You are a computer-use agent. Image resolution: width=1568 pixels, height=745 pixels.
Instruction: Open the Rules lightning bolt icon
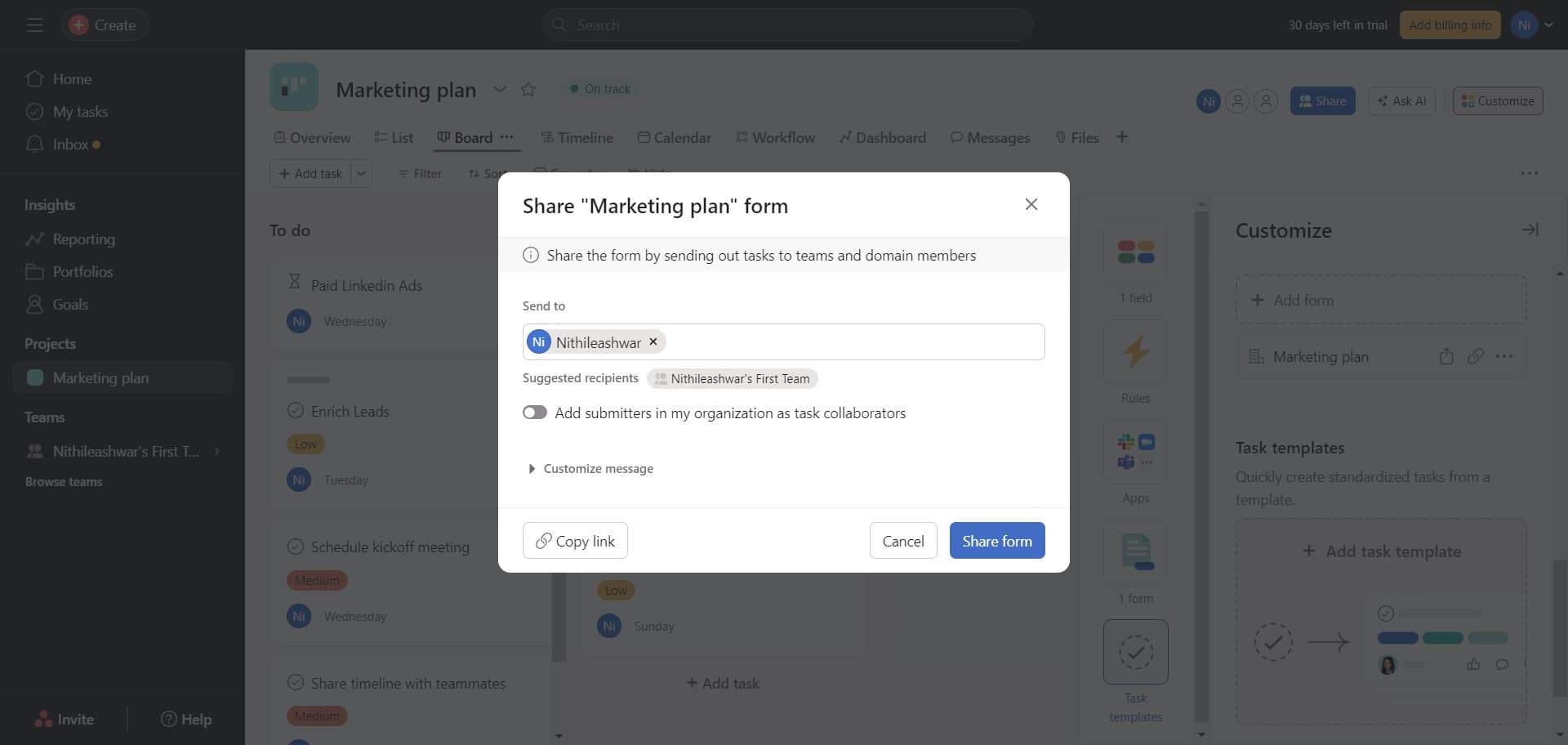(1135, 353)
